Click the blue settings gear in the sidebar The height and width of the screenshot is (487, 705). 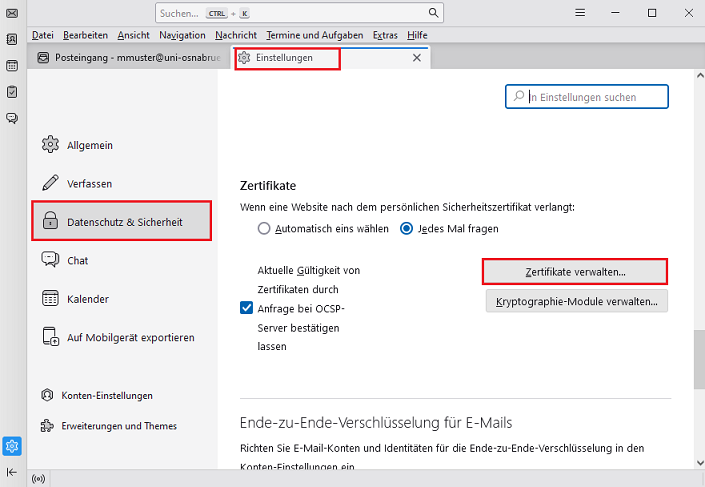click(x=12, y=446)
